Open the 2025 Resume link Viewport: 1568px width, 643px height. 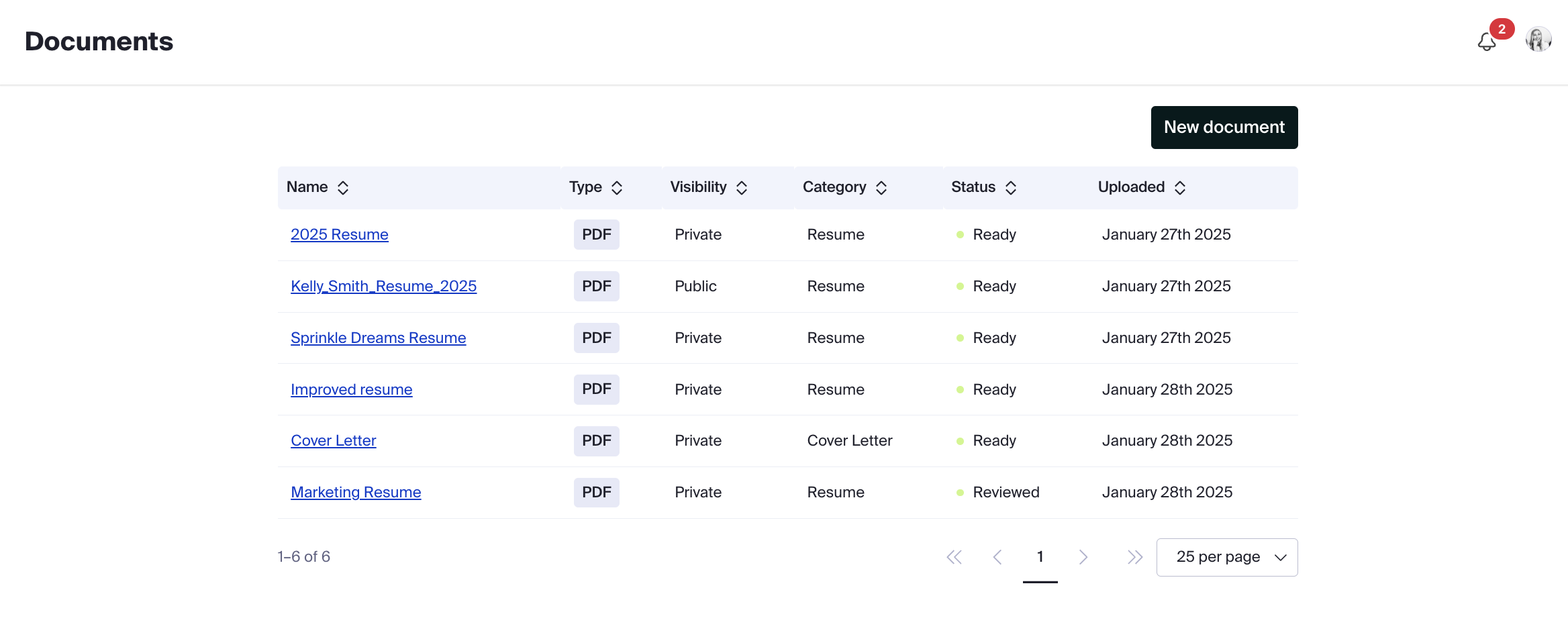point(340,235)
